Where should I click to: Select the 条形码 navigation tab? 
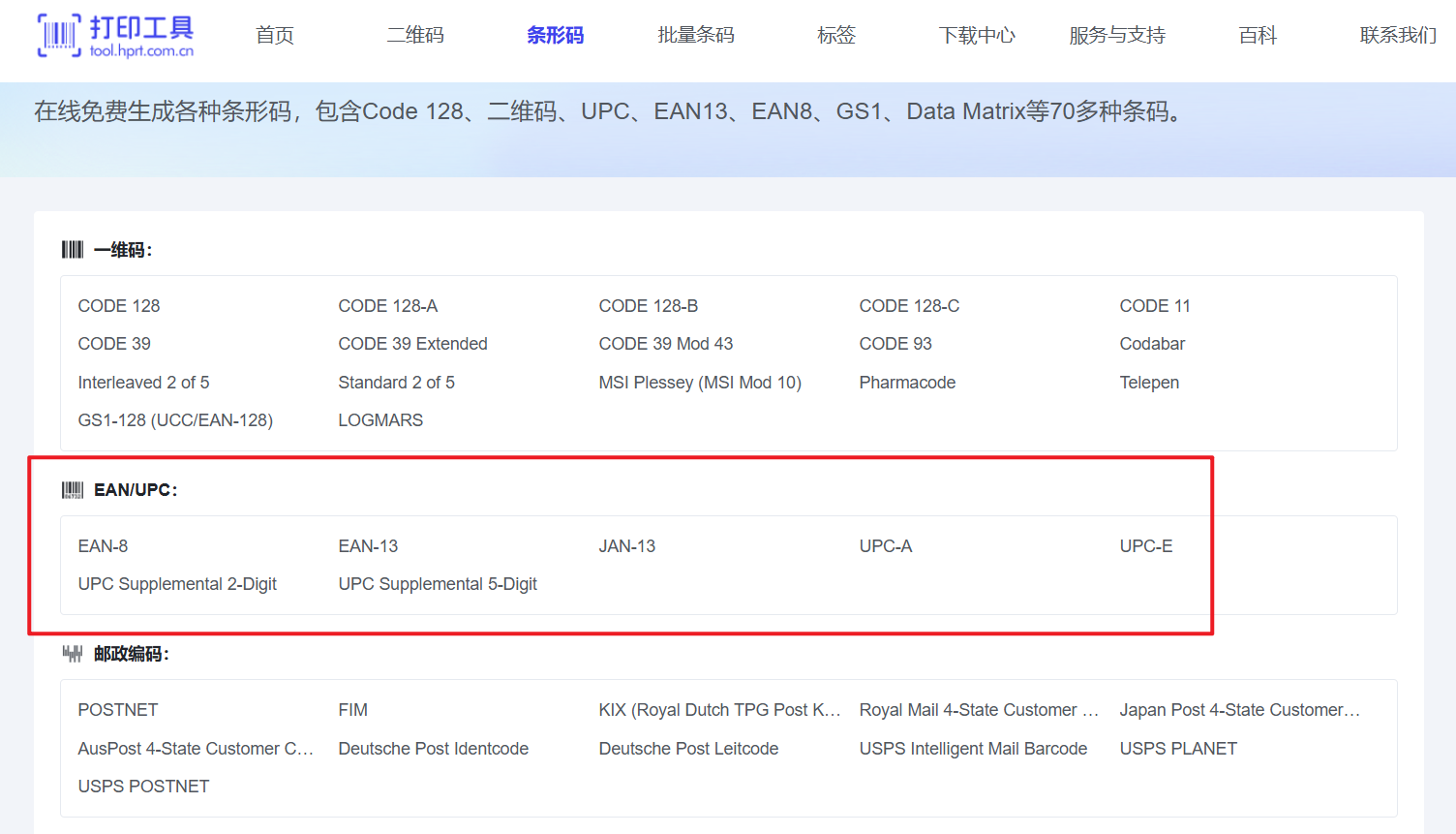(556, 35)
